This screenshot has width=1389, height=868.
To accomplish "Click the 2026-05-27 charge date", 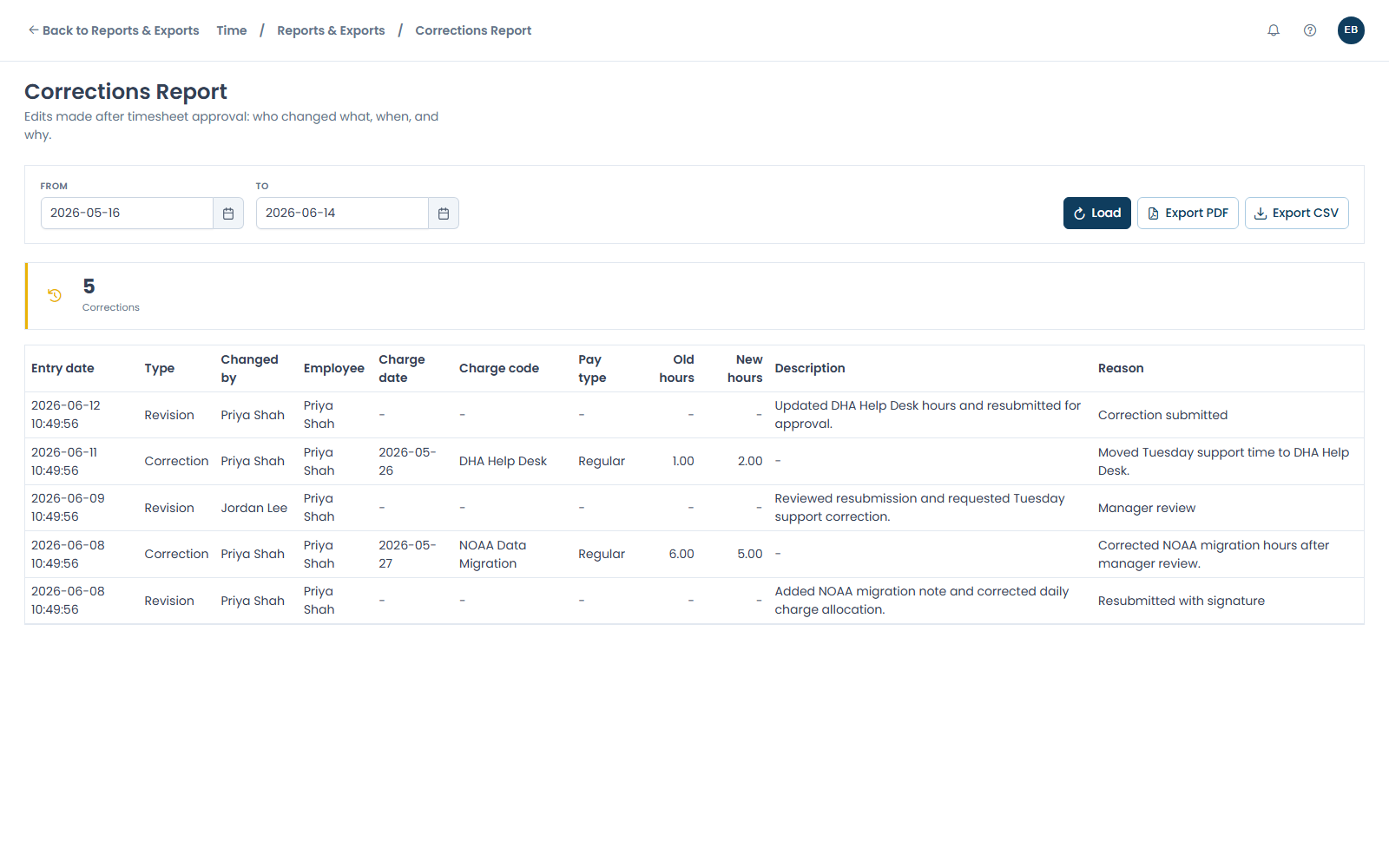I will point(407,555).
